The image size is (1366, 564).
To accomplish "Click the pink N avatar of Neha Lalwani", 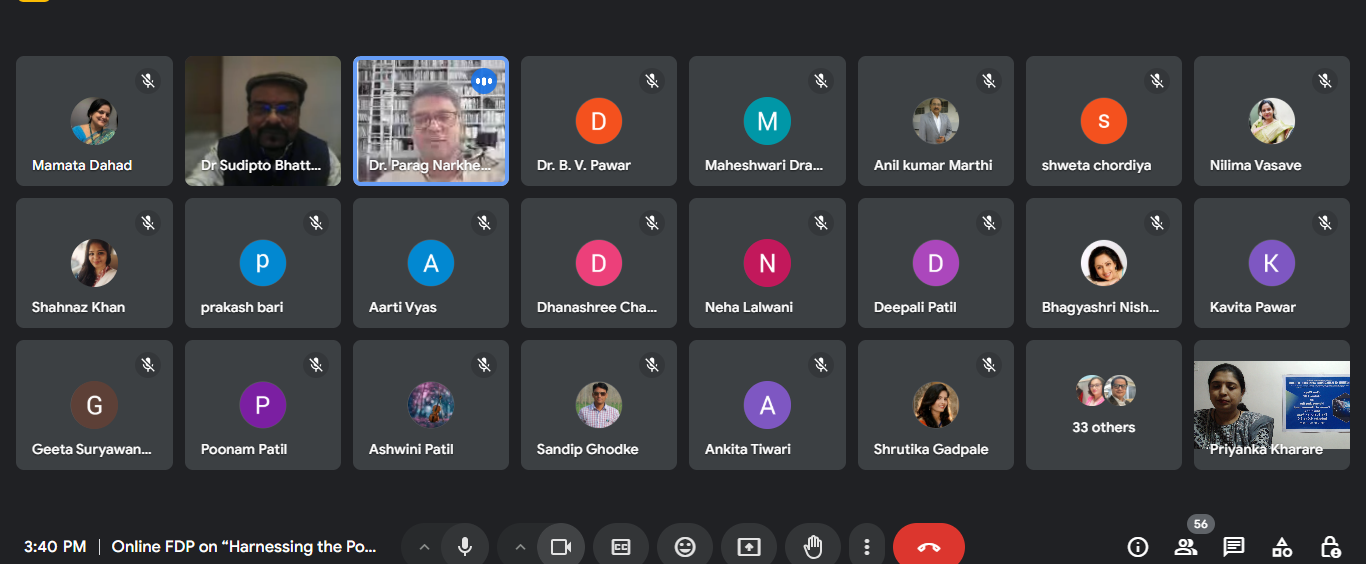I will tap(767, 264).
